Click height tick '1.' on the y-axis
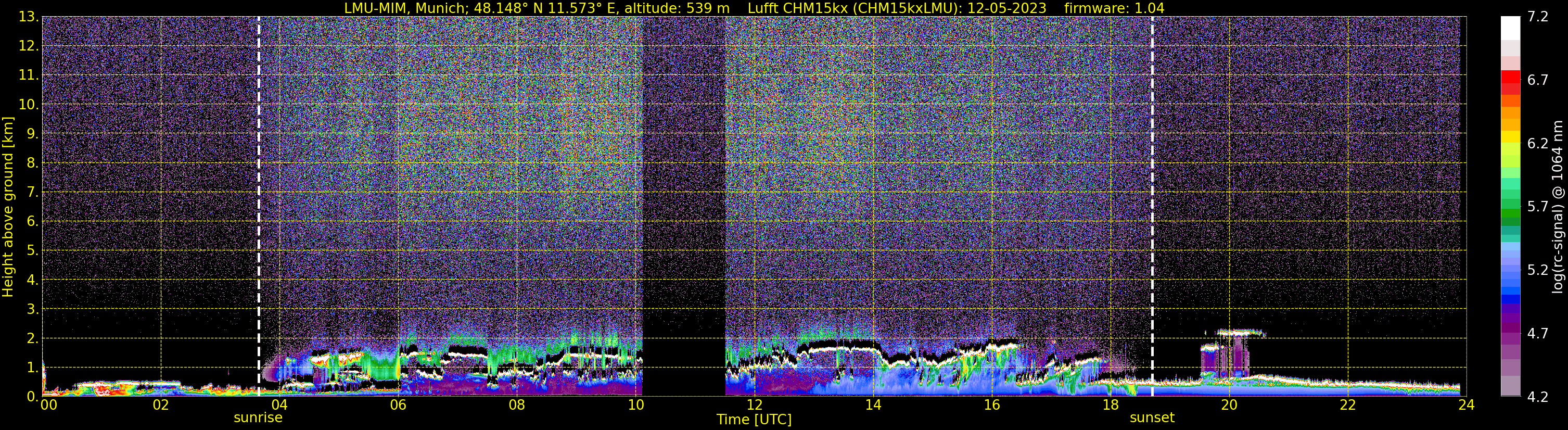1568x430 pixels. [x=33, y=367]
